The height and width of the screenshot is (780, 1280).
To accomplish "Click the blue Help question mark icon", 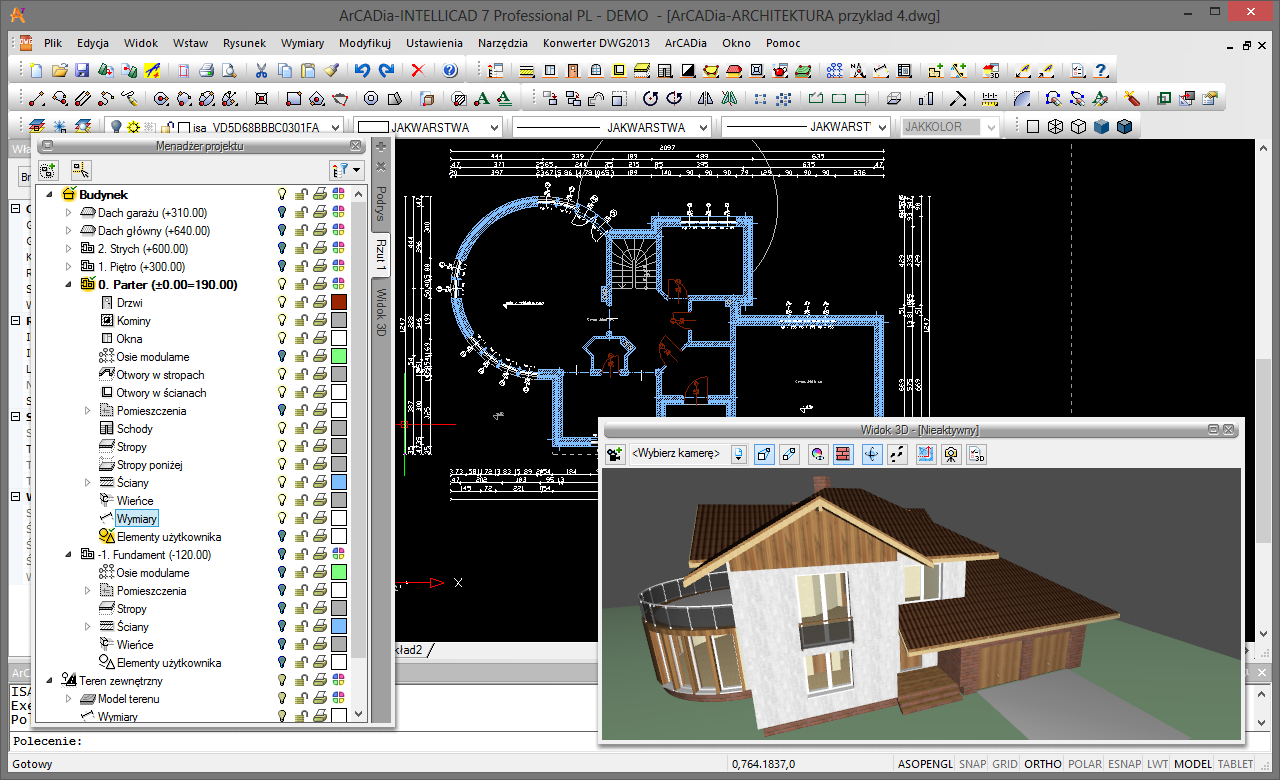I will (x=450, y=71).
